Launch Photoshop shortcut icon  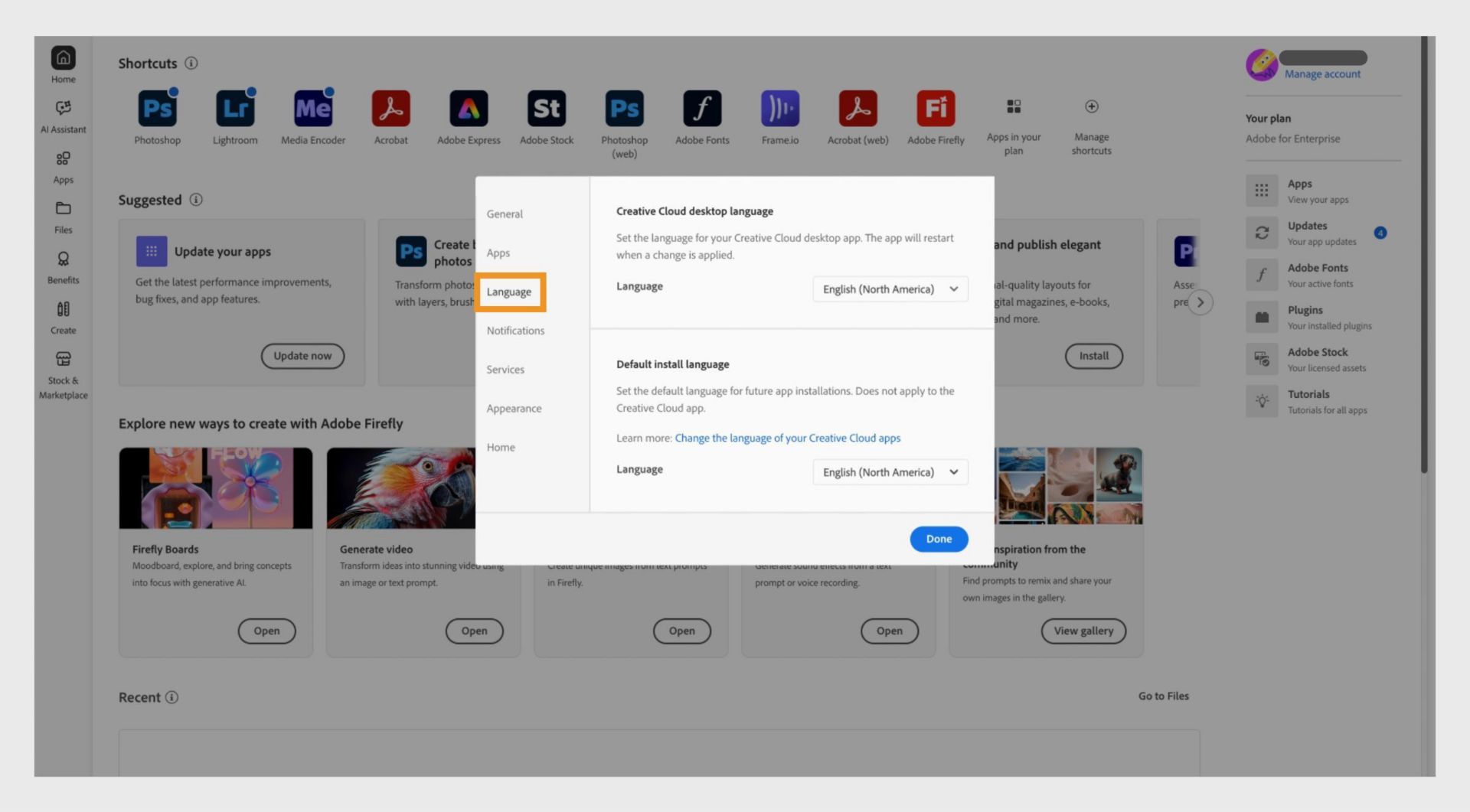point(157,109)
